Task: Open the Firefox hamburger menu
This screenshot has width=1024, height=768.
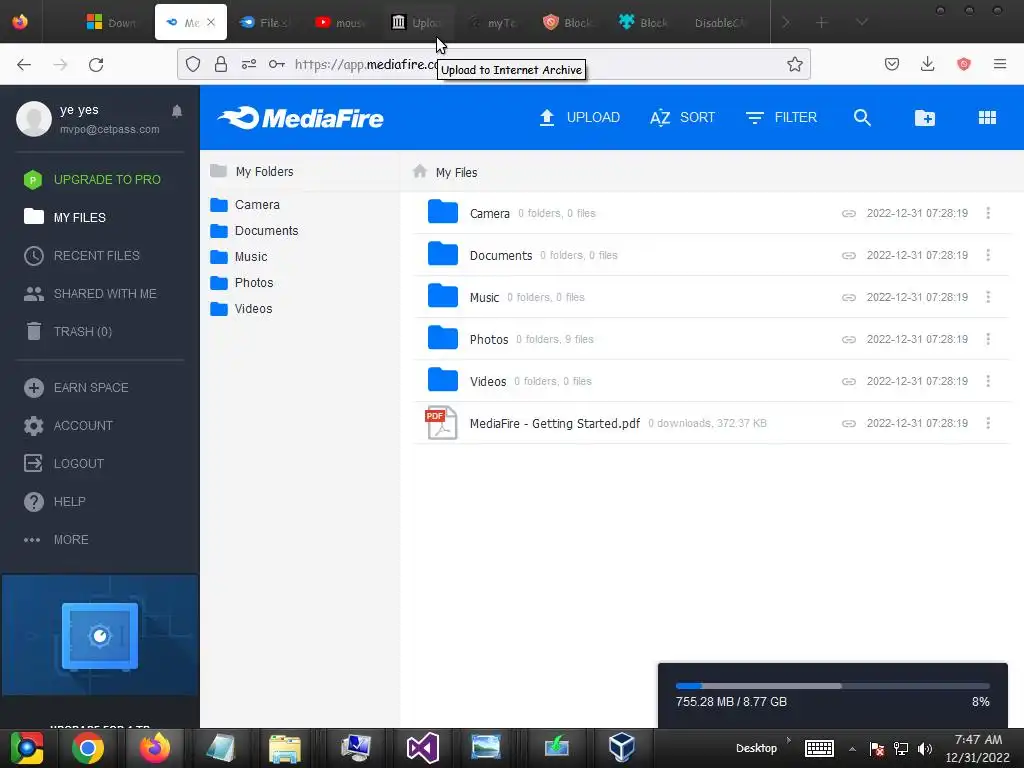Action: [x=1000, y=64]
